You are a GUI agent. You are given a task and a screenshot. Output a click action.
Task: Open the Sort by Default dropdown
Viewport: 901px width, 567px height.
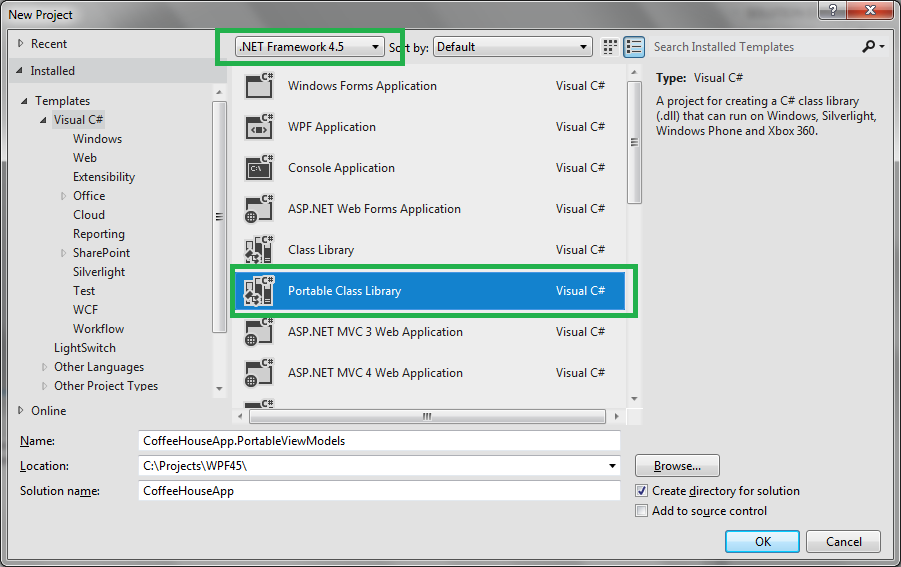[x=513, y=47]
